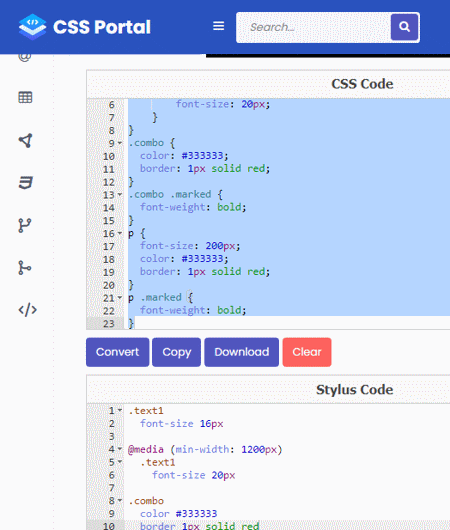Open the CSS3 shield sidebar icon
Viewport: 450px width, 530px height.
point(26,183)
